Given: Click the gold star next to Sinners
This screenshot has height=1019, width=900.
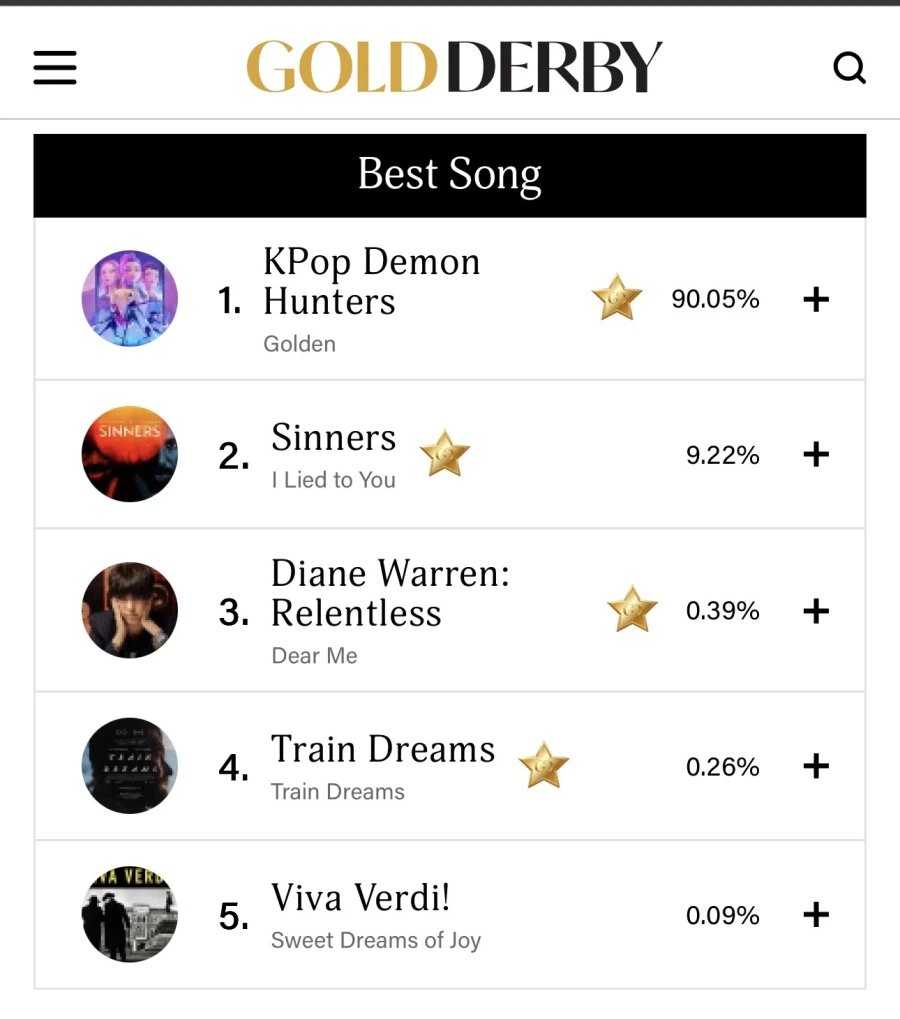Looking at the screenshot, I should click(x=444, y=454).
